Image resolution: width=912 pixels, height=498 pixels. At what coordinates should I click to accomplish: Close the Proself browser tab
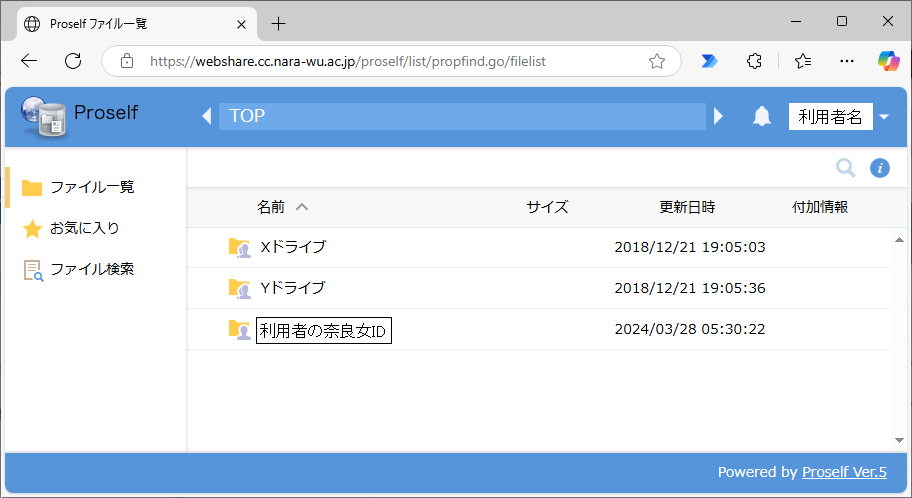coord(241,24)
